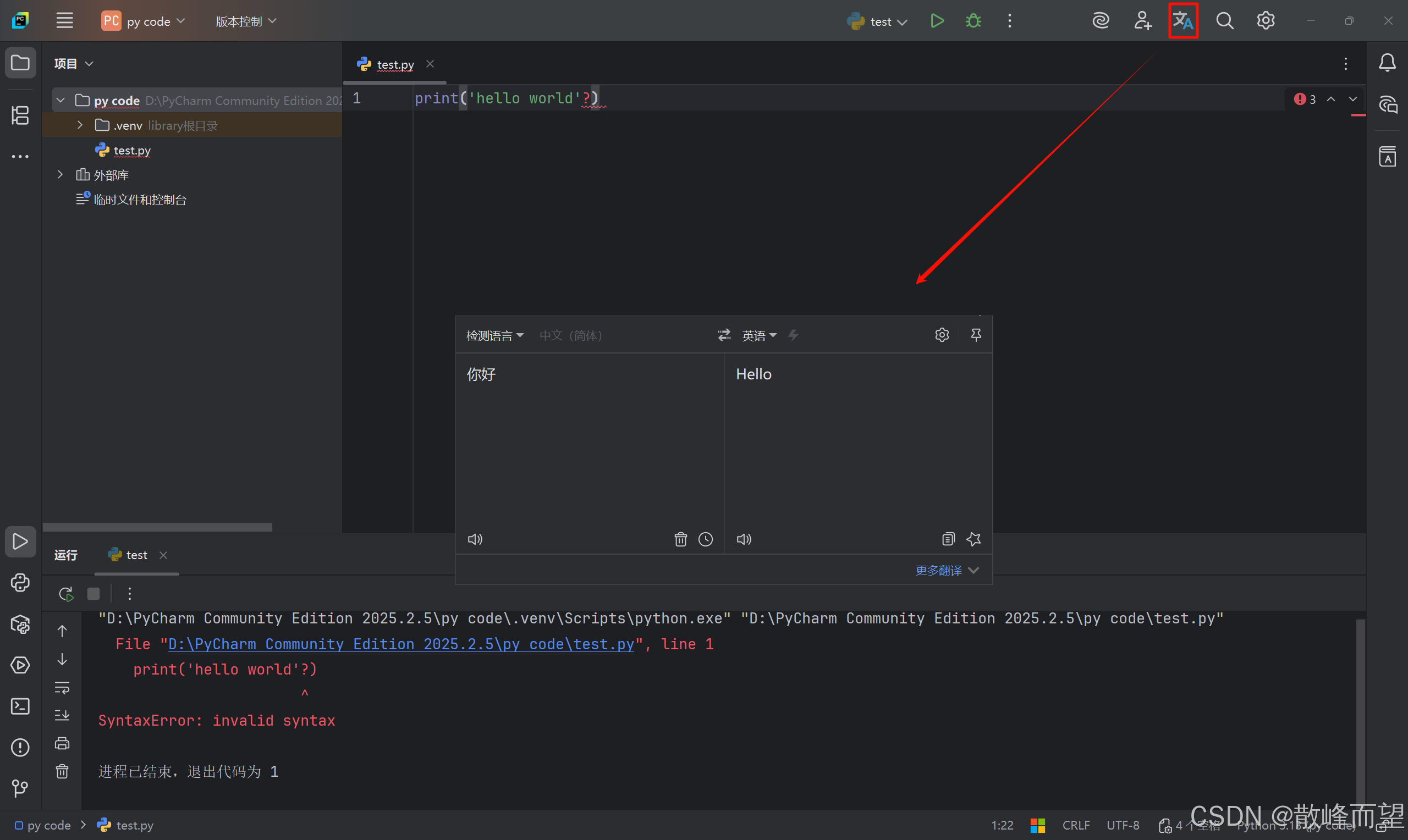Open the Python Console tool window
Image resolution: width=1408 pixels, height=840 pixels.
coord(20,583)
